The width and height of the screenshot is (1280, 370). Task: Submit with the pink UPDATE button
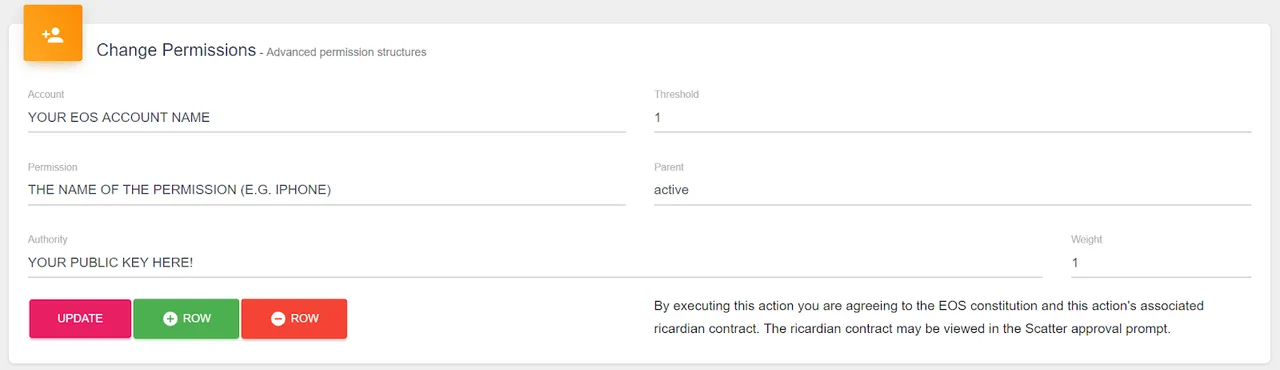point(80,318)
